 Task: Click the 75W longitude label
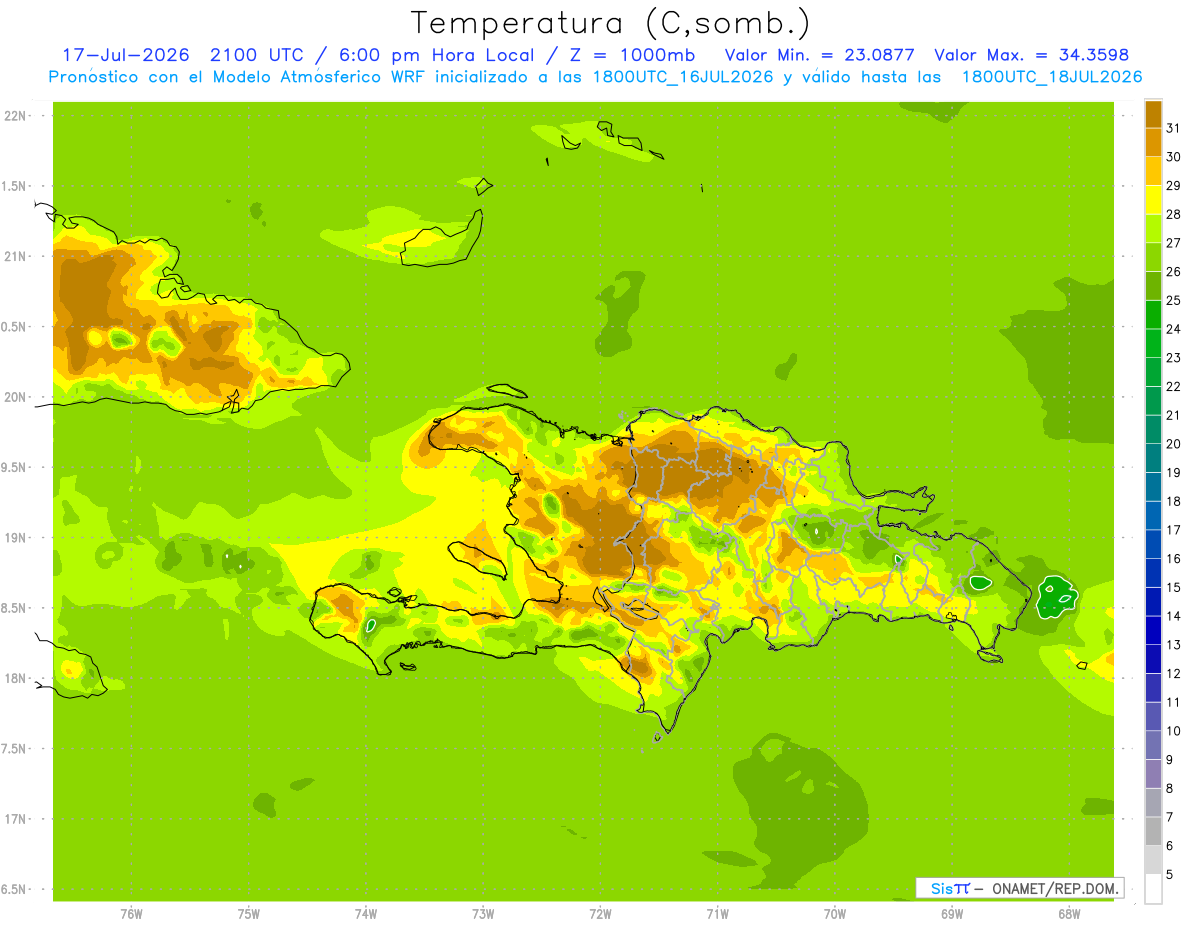pyautogui.click(x=249, y=913)
